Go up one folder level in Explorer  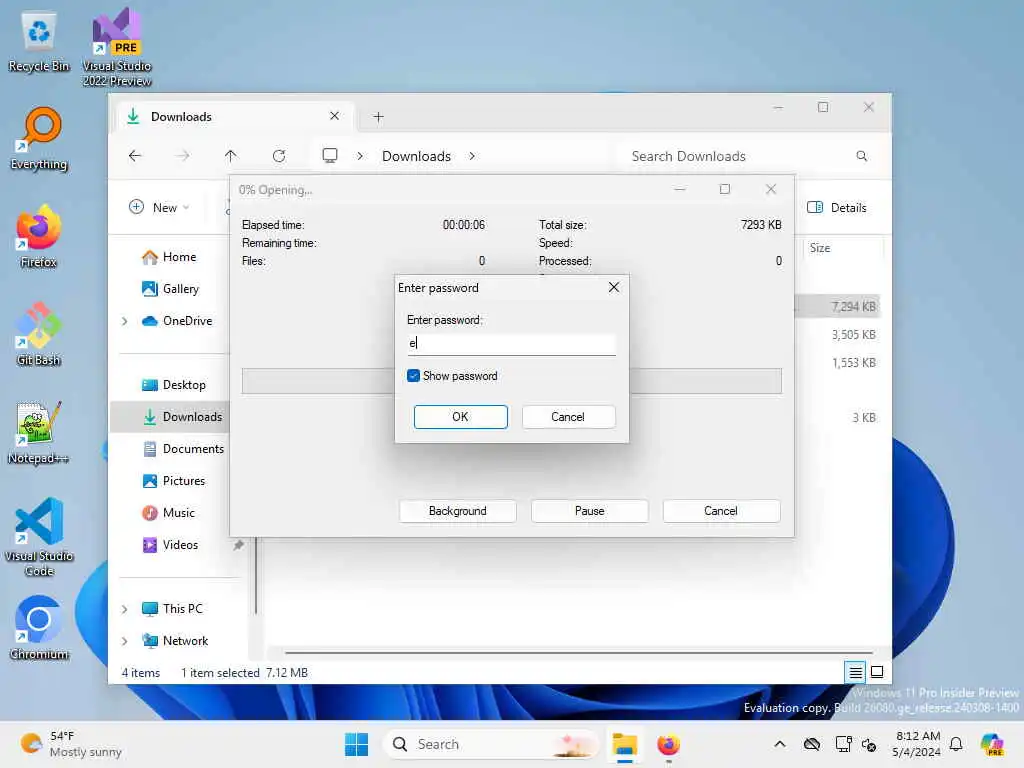coord(231,156)
